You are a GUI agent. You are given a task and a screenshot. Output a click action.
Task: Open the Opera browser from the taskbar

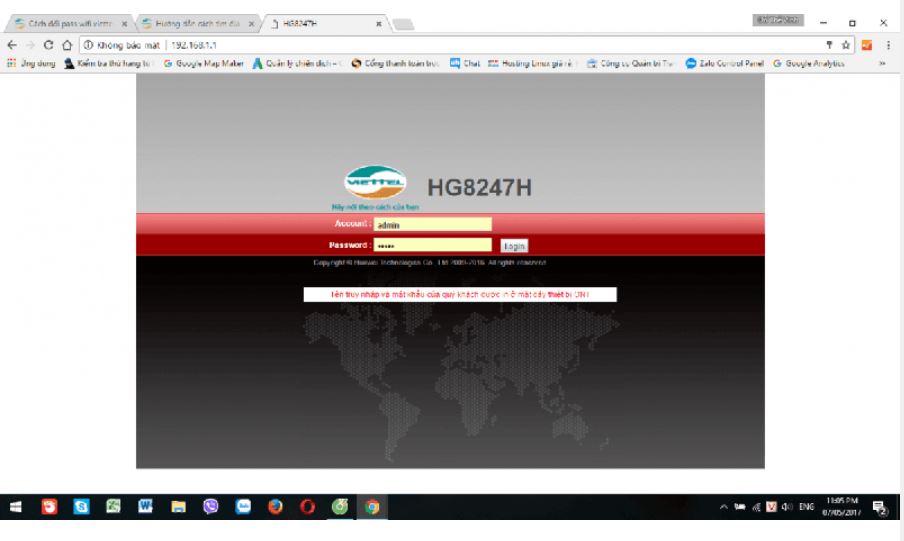(x=307, y=507)
